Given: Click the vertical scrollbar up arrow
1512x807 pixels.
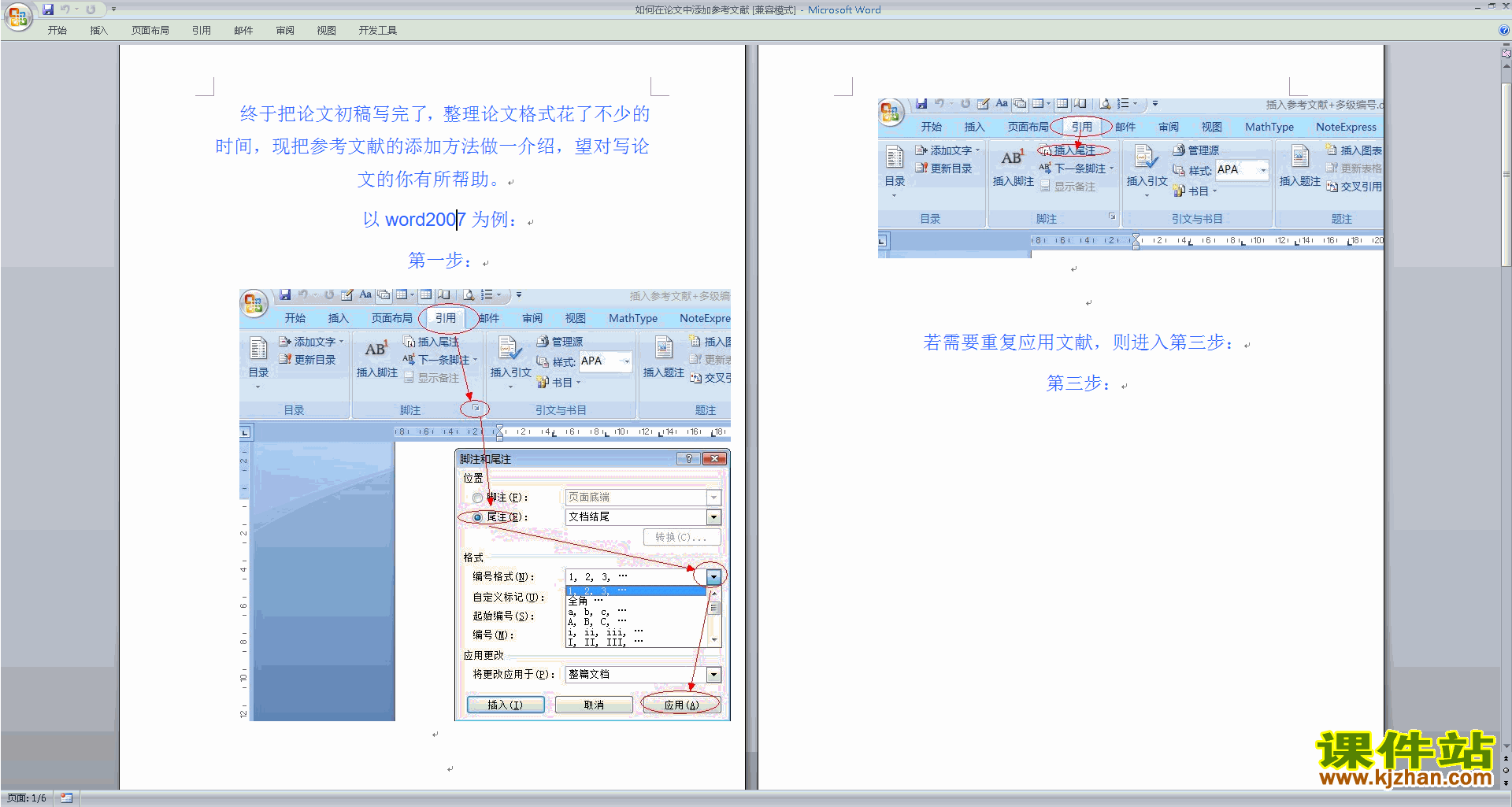Looking at the screenshot, I should click(1506, 66).
